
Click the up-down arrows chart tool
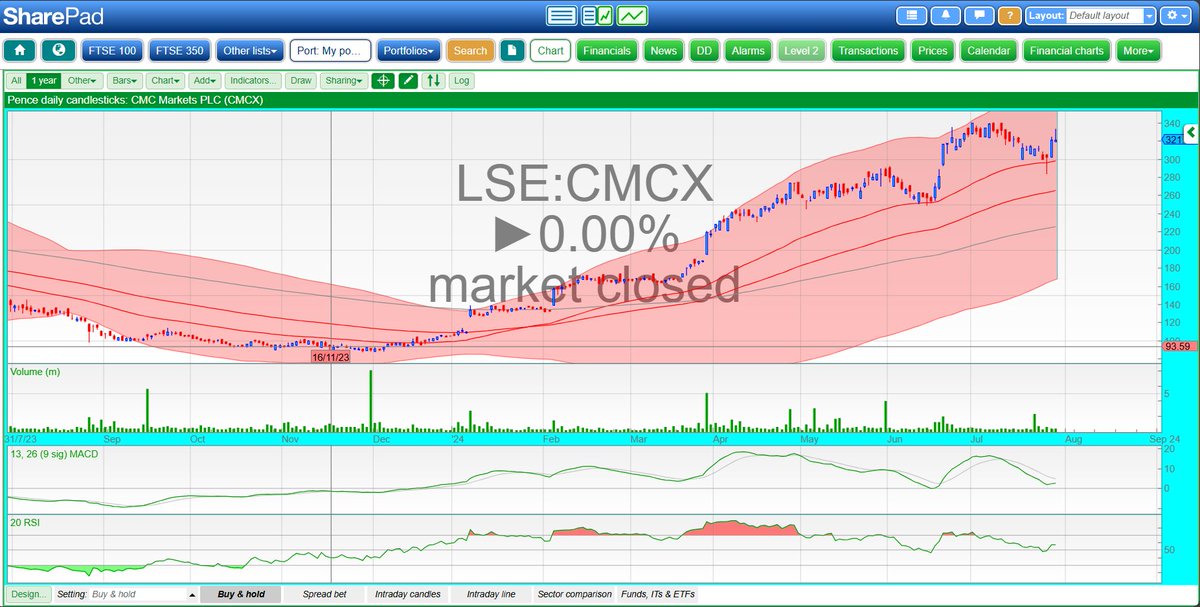[433, 80]
